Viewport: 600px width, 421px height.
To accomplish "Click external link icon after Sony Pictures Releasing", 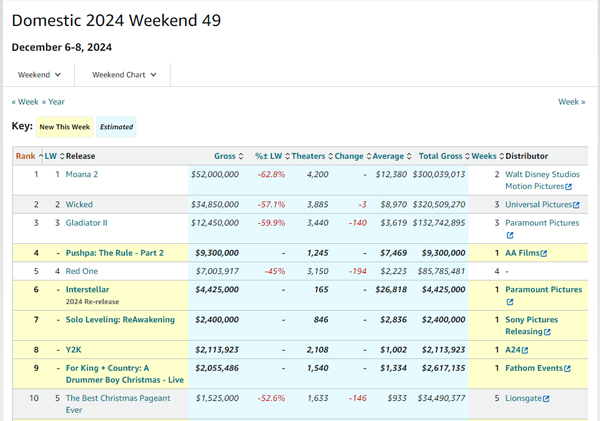I will pos(547,332).
